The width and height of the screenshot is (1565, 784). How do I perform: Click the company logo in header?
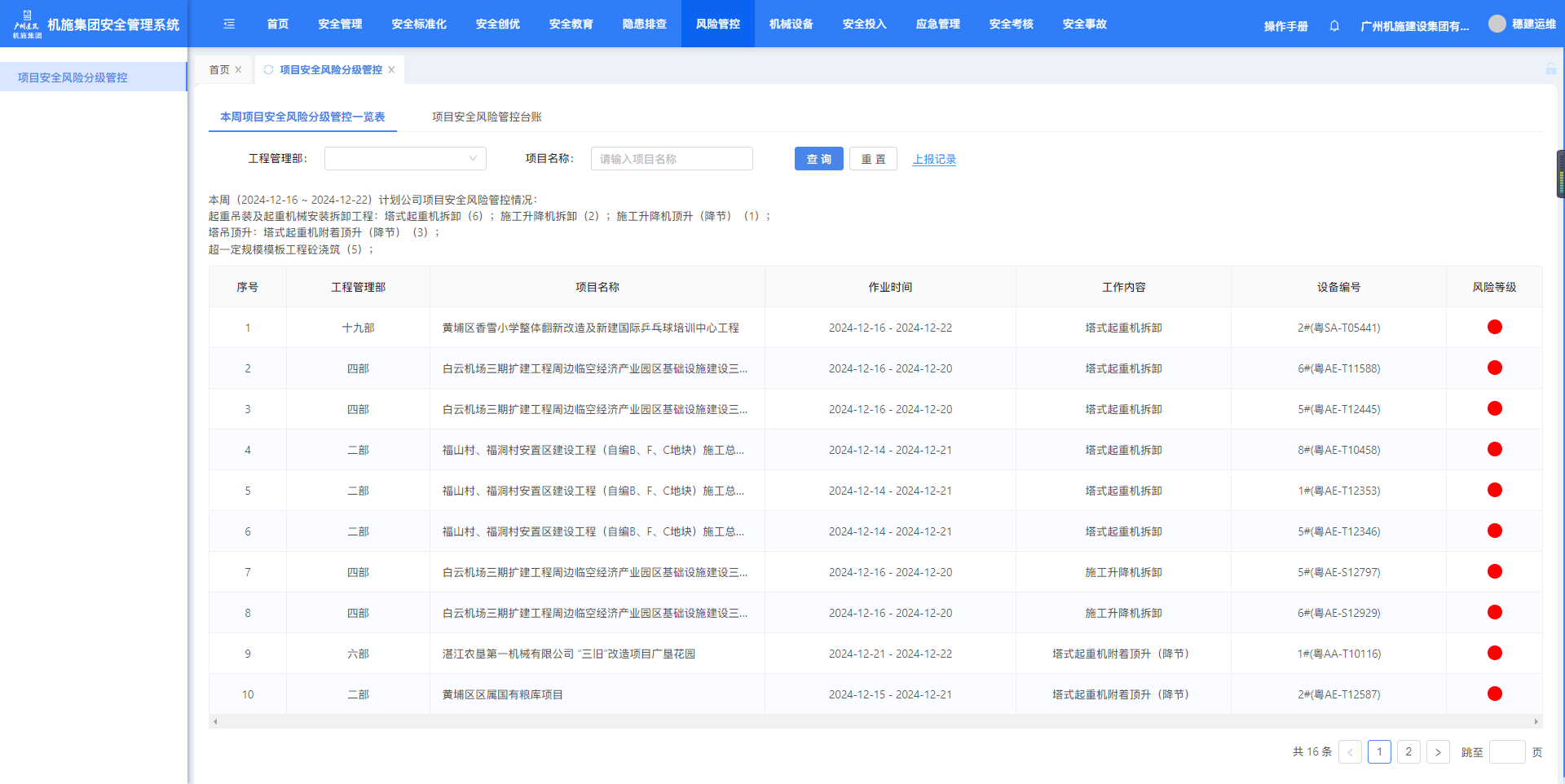coord(27,24)
